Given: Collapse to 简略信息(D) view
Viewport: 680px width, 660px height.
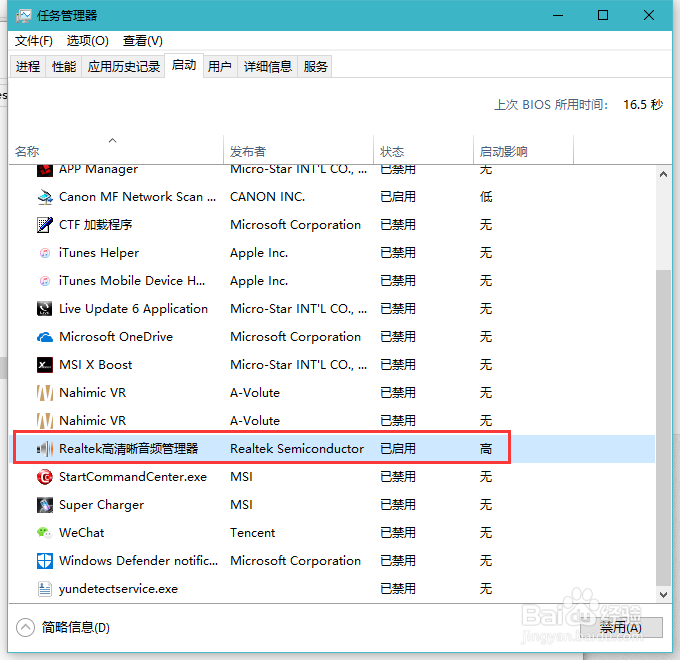Looking at the screenshot, I should [63, 627].
